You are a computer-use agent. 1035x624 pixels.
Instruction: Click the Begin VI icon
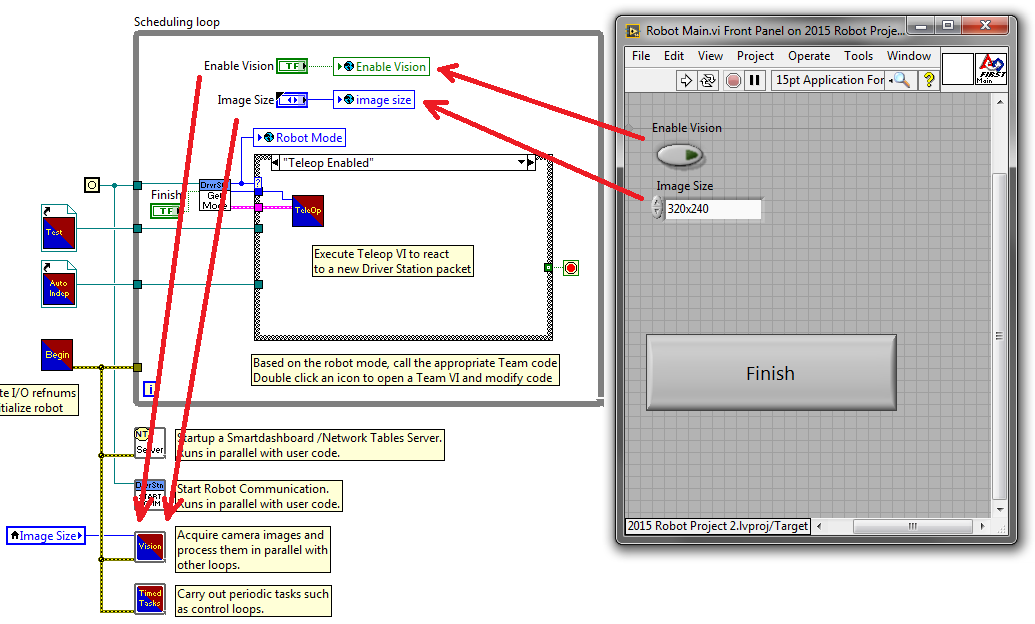click(x=57, y=354)
